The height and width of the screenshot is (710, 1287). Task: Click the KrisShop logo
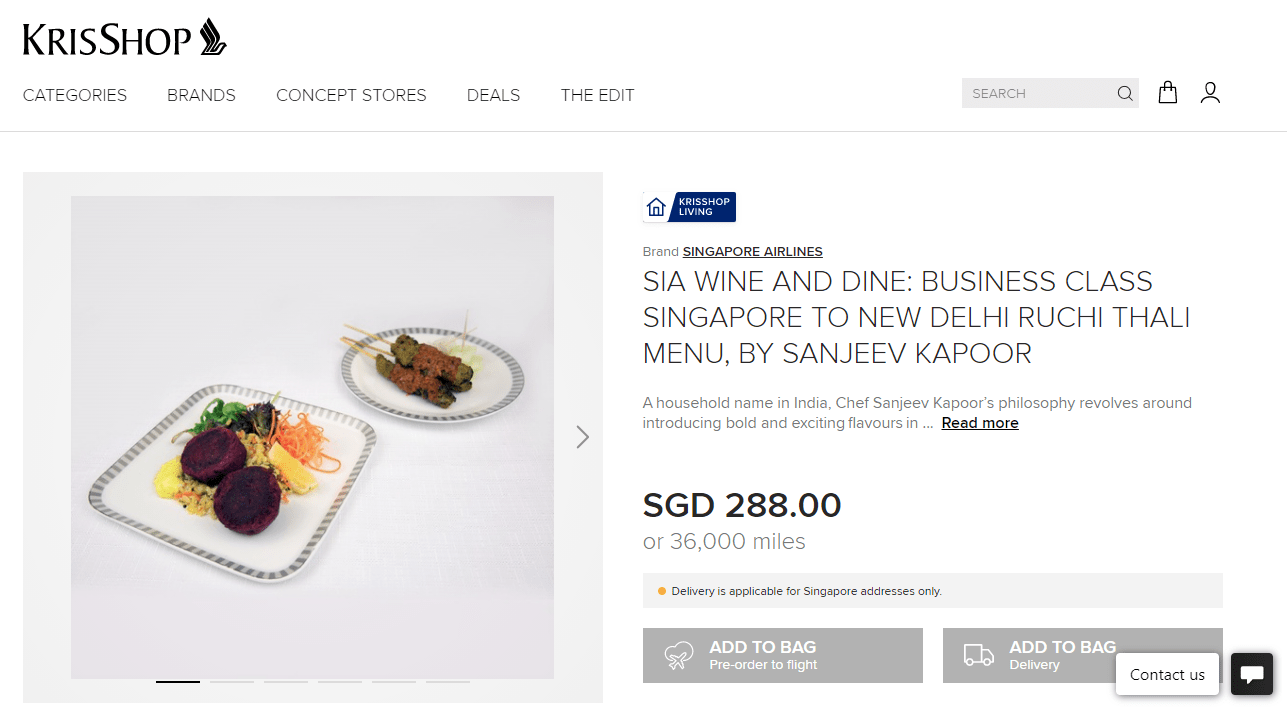[x=125, y=38]
